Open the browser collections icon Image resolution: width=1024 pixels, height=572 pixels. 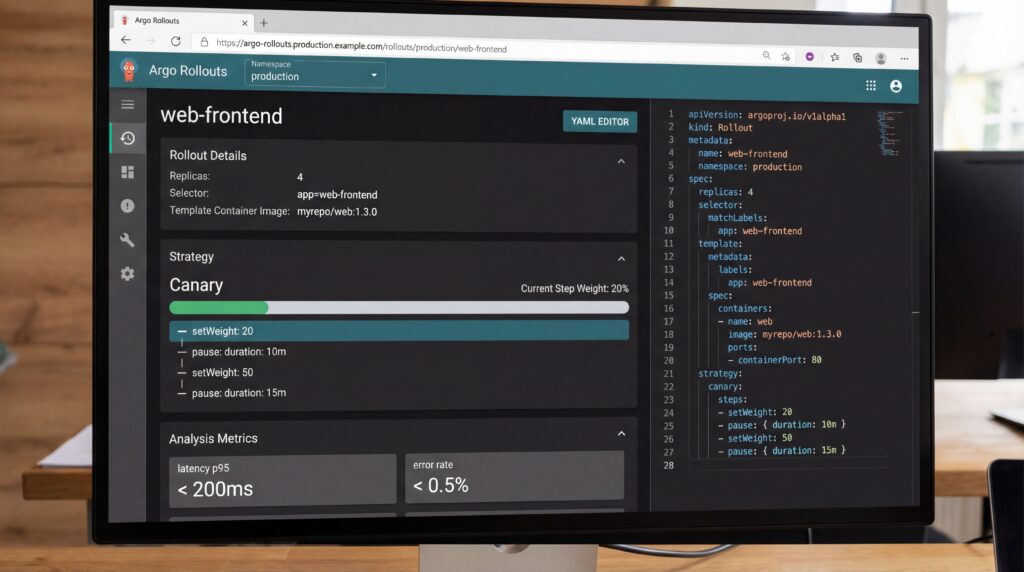(857, 58)
